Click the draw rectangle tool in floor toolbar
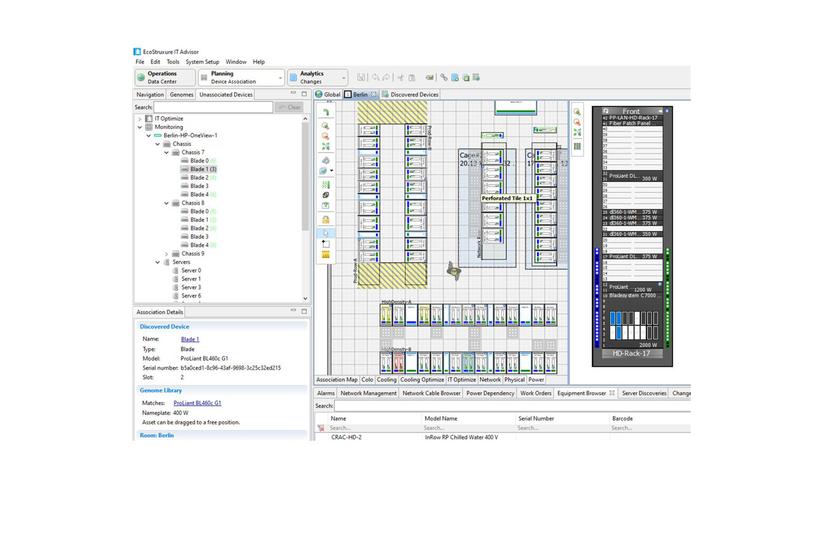The width and height of the screenshot is (825, 550). (326, 244)
